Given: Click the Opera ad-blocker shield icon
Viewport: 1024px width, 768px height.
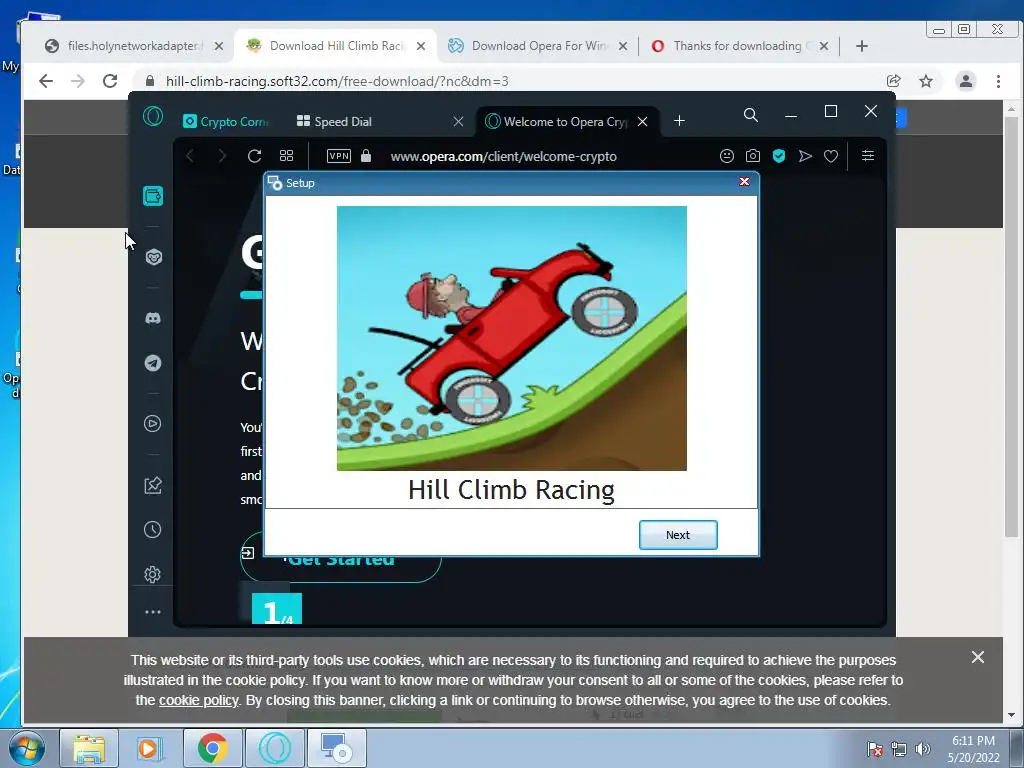Looking at the screenshot, I should [x=778, y=155].
